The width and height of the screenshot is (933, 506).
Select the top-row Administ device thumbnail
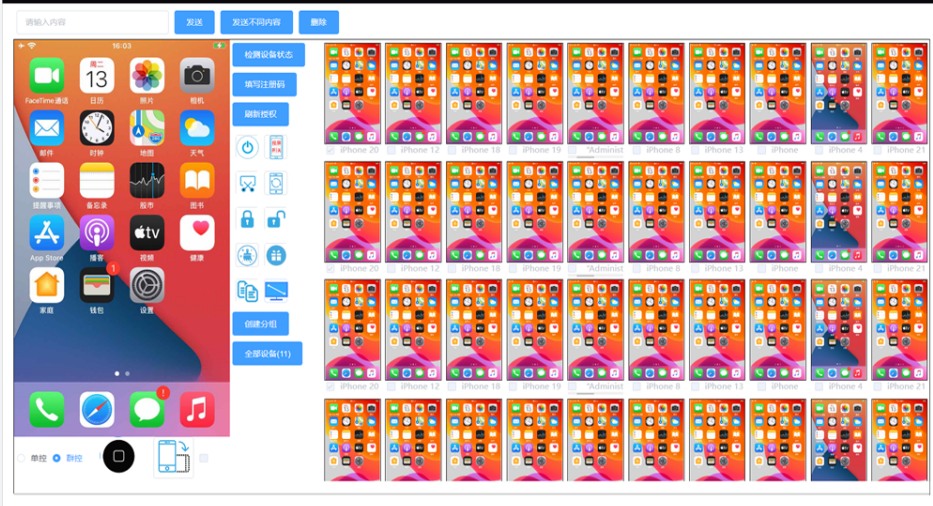click(596, 93)
